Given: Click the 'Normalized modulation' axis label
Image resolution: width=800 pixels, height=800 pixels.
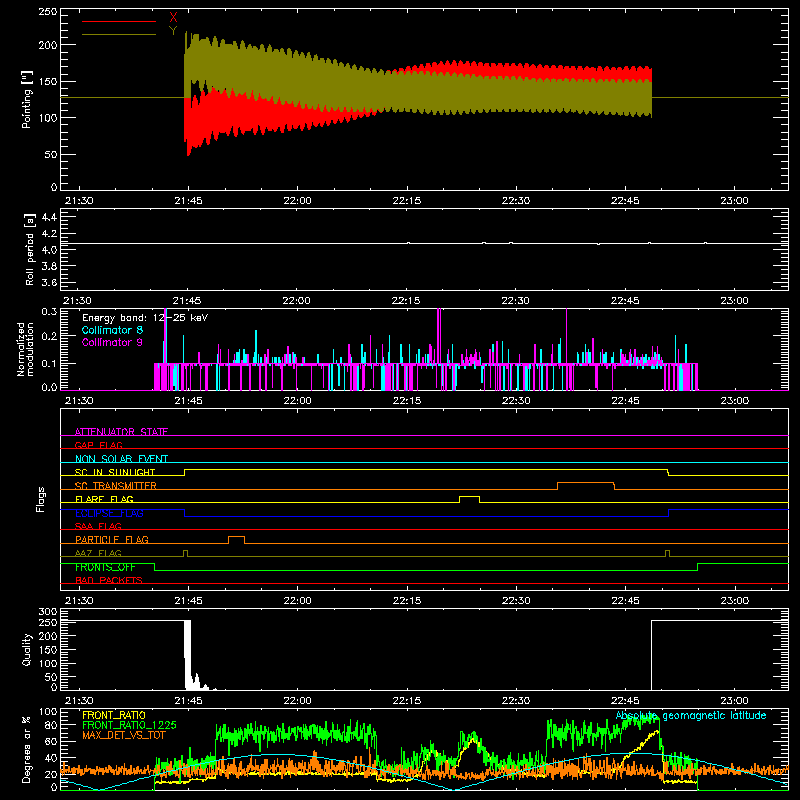Looking at the screenshot, I should [25, 349].
